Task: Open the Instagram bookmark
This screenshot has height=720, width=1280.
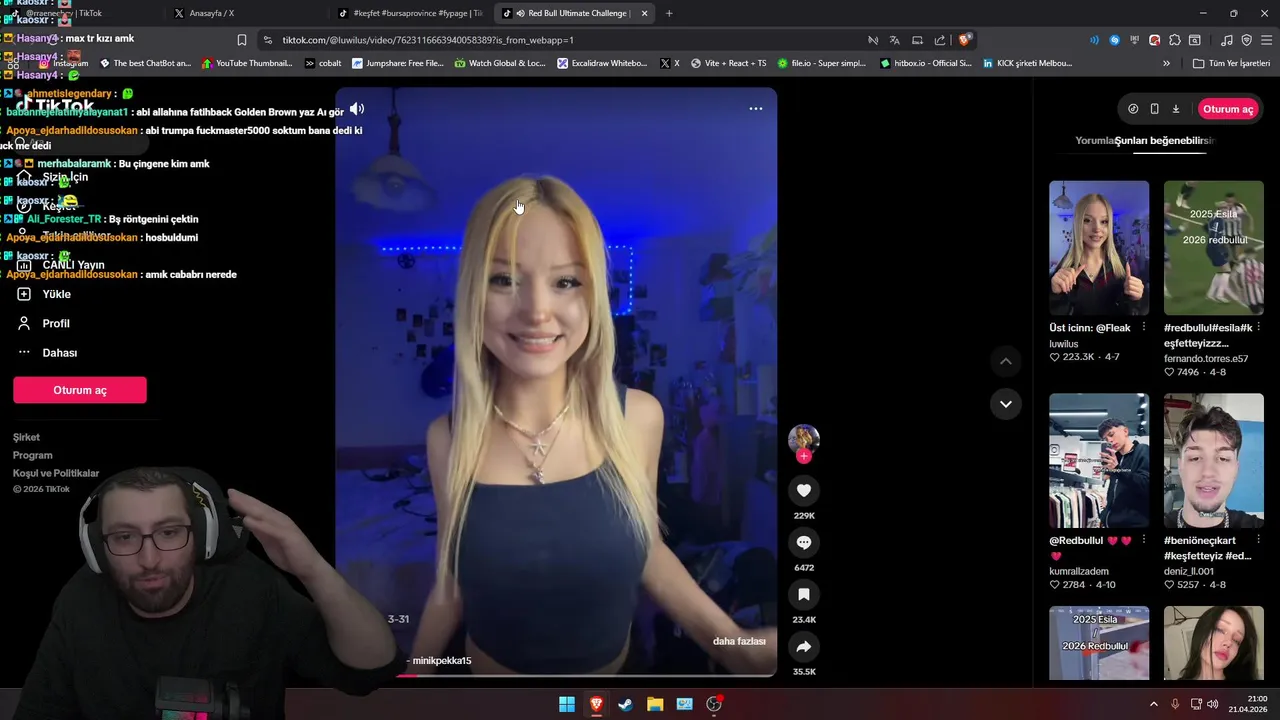Action: 63,63
